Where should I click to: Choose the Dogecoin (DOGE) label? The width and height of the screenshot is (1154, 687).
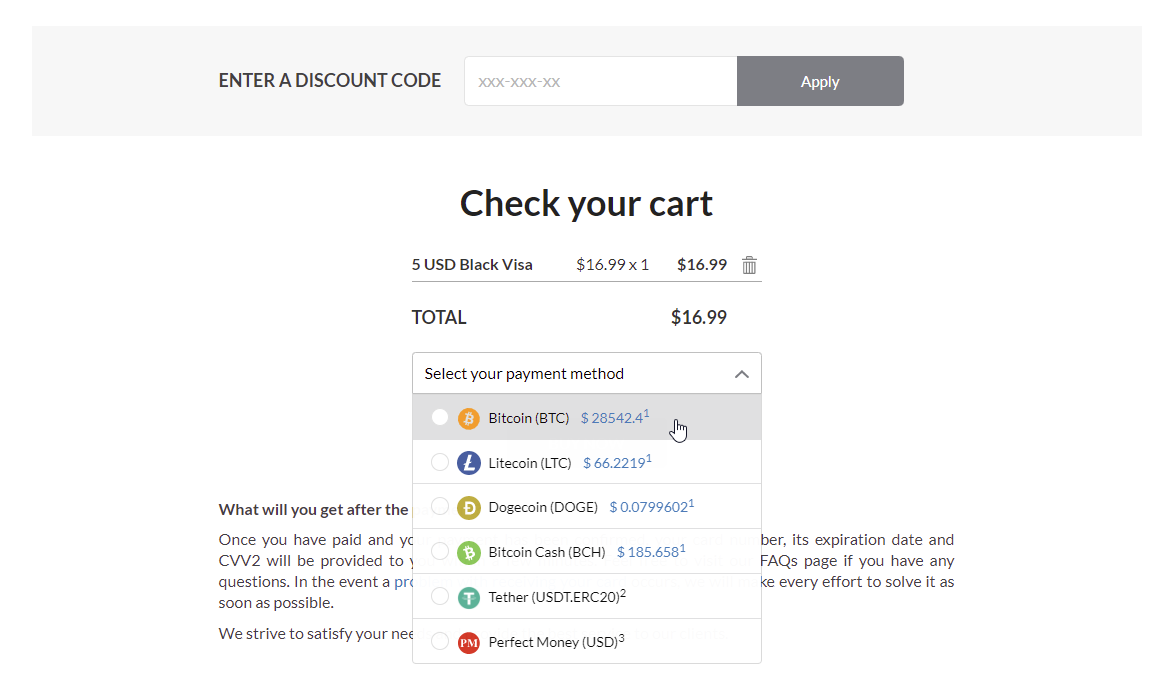(543, 507)
